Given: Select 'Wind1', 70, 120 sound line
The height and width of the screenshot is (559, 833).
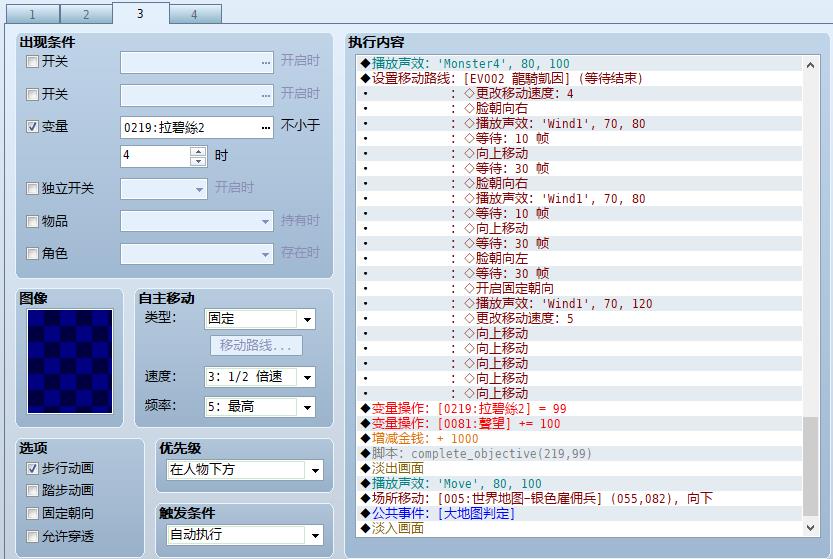Looking at the screenshot, I should point(580,303).
